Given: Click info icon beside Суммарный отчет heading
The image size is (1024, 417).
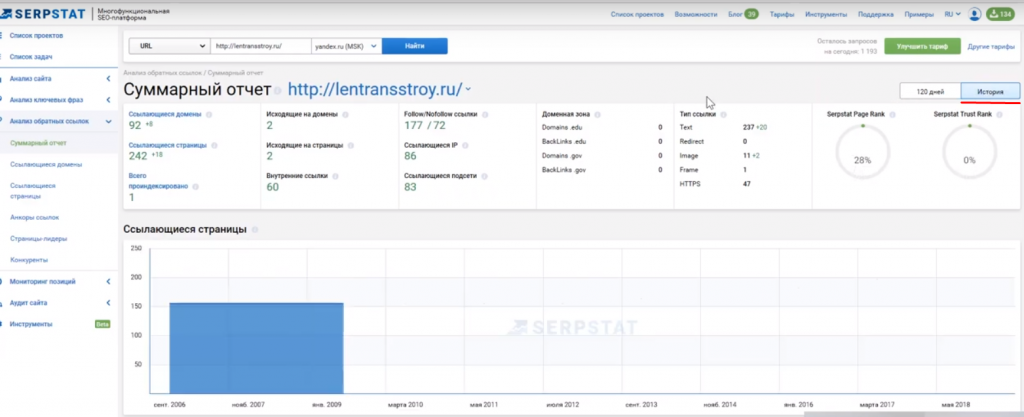Looking at the screenshot, I should tap(278, 91).
